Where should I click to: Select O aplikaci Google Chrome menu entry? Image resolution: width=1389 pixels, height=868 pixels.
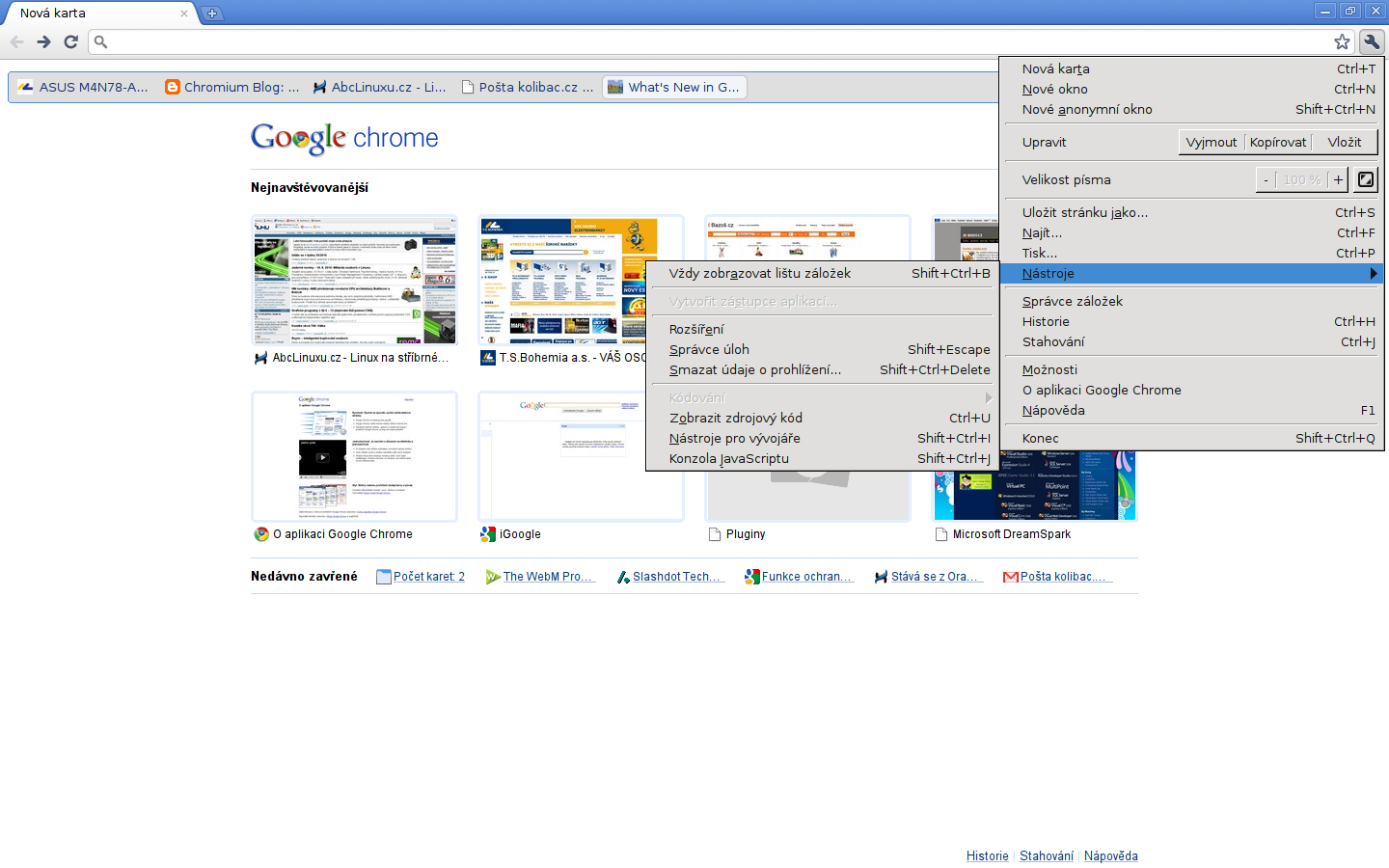coord(1191,390)
